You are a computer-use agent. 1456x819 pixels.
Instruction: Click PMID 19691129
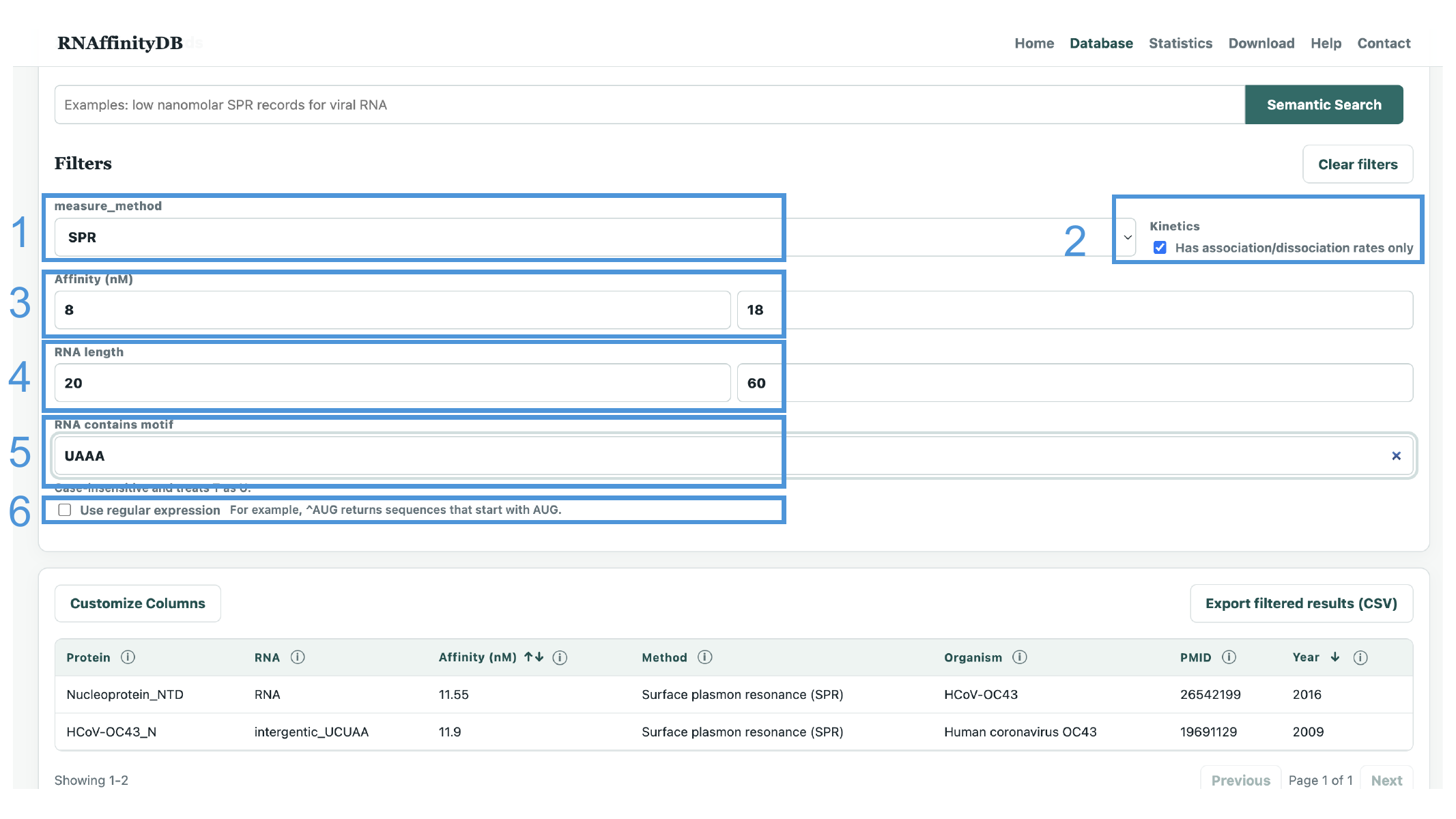[x=1208, y=732]
